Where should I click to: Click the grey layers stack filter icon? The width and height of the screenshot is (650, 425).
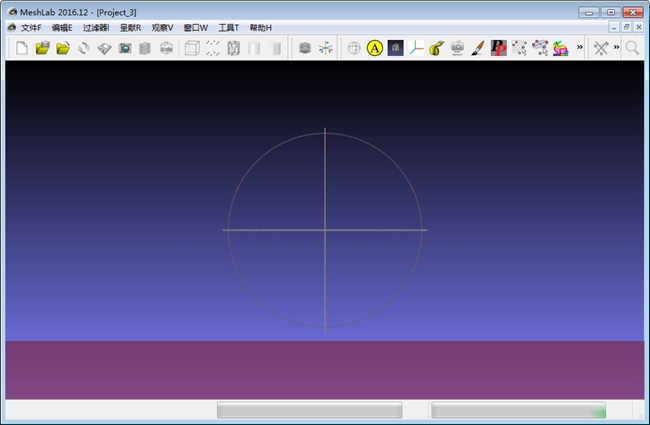click(x=305, y=48)
